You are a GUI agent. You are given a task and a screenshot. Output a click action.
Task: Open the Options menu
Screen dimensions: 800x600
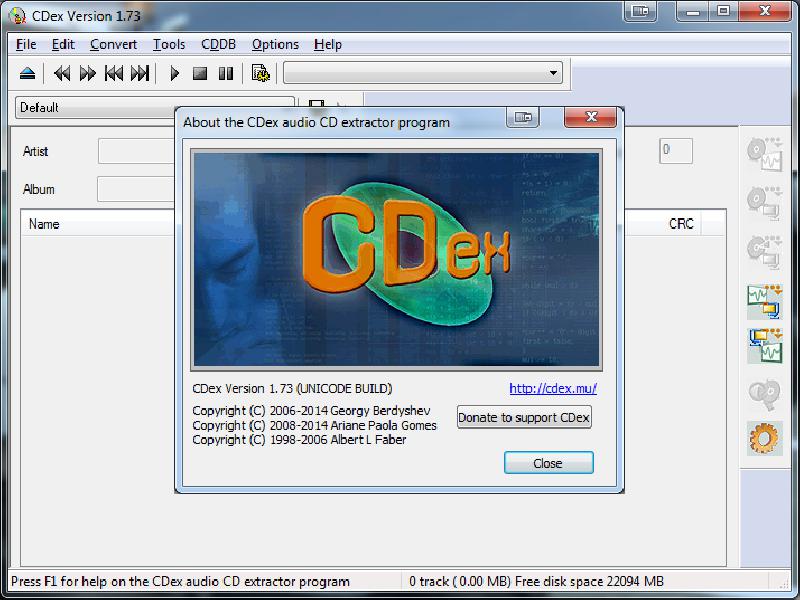tap(275, 45)
